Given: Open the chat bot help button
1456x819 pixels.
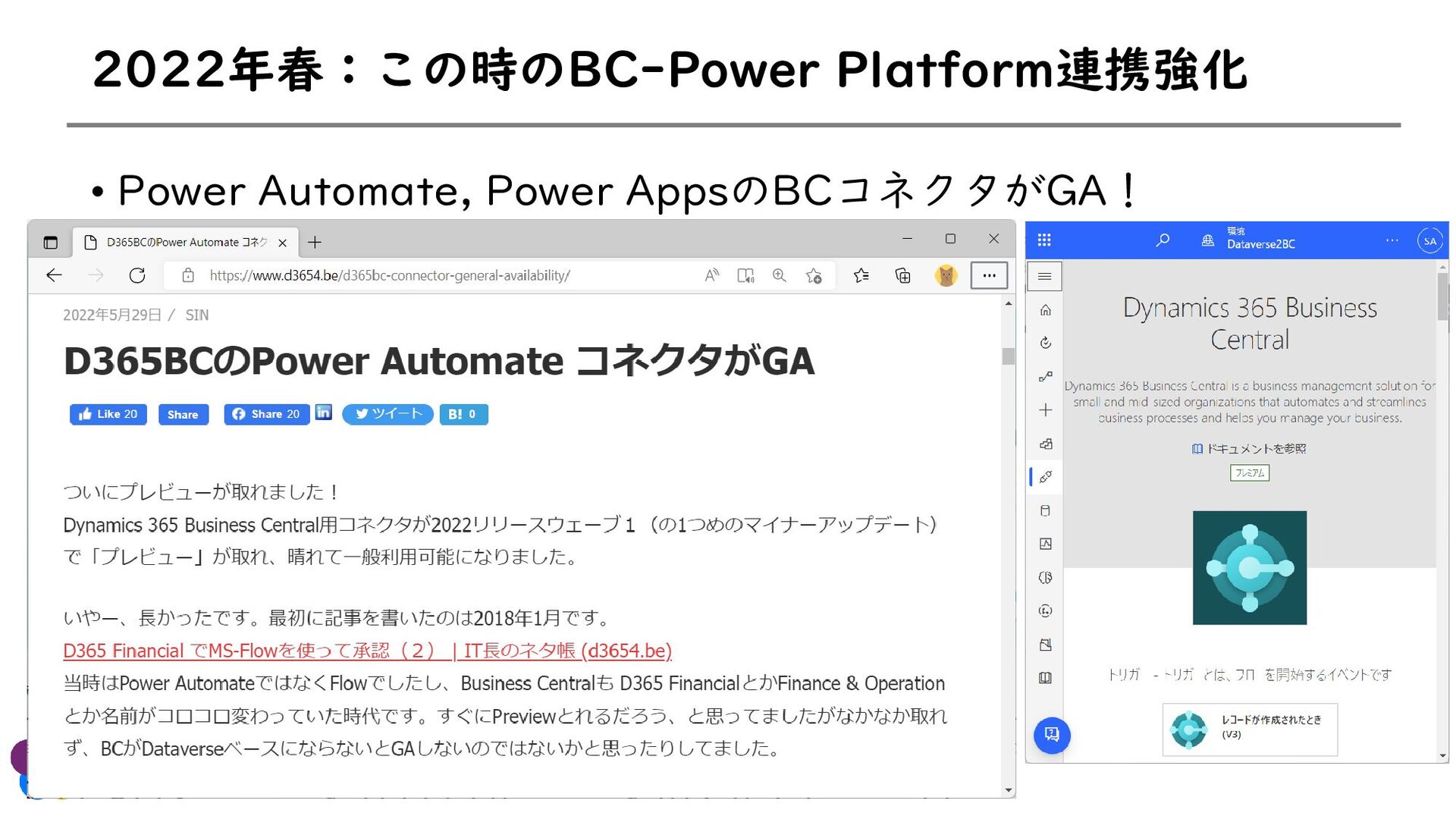Looking at the screenshot, I should 1052,735.
